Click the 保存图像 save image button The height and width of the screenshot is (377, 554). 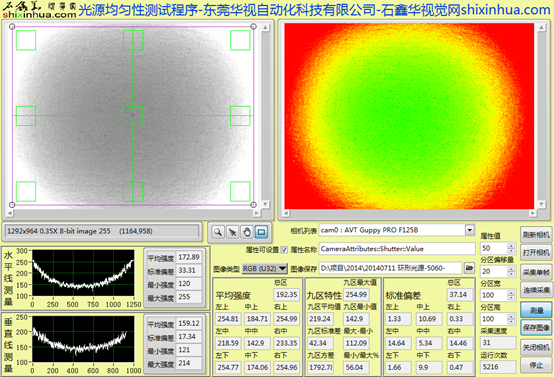(x=536, y=328)
